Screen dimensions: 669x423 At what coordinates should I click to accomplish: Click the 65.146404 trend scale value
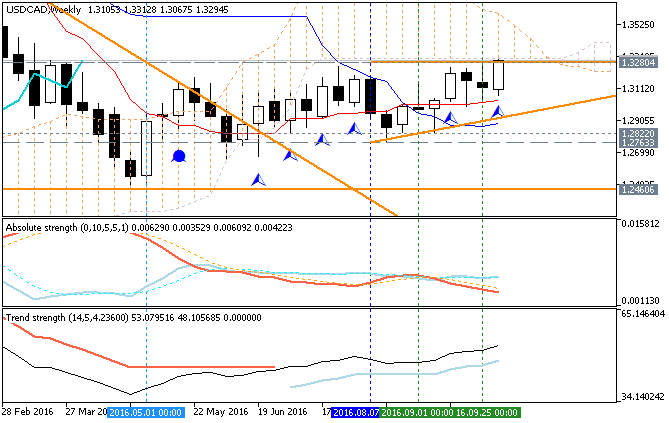click(643, 314)
